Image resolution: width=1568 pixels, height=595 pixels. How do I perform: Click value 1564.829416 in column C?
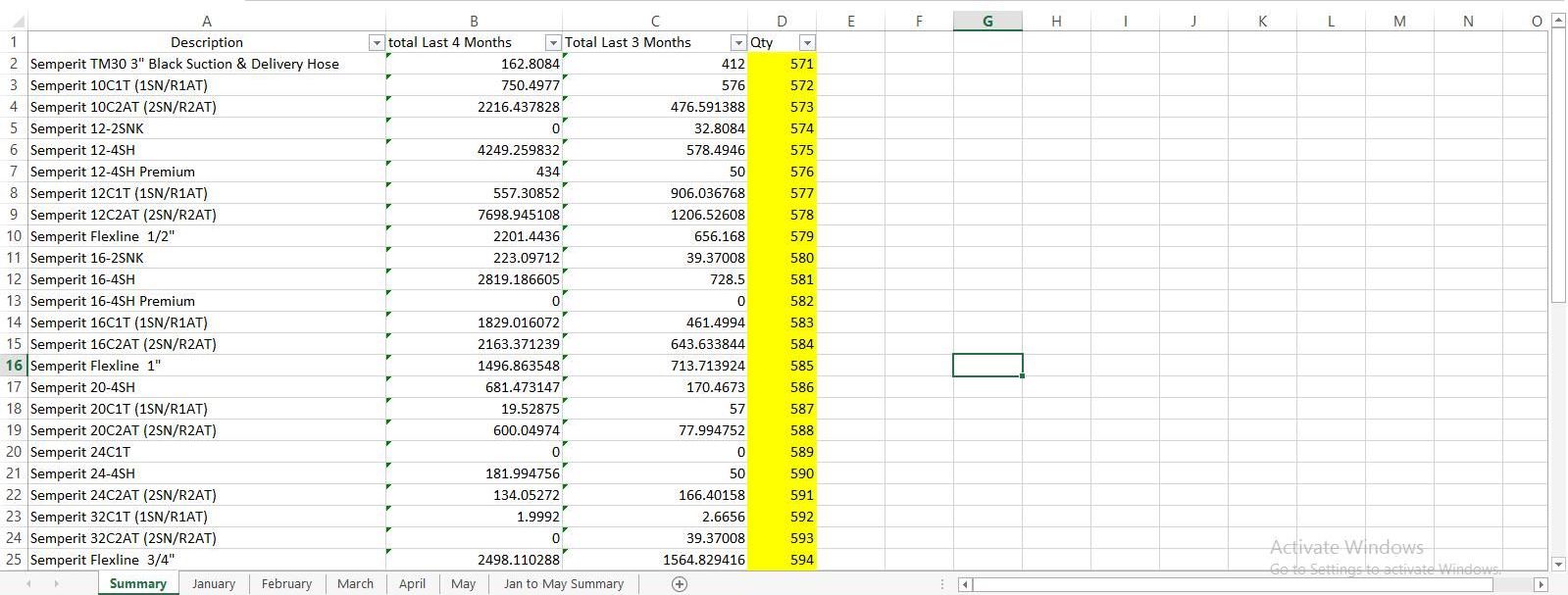click(655, 560)
